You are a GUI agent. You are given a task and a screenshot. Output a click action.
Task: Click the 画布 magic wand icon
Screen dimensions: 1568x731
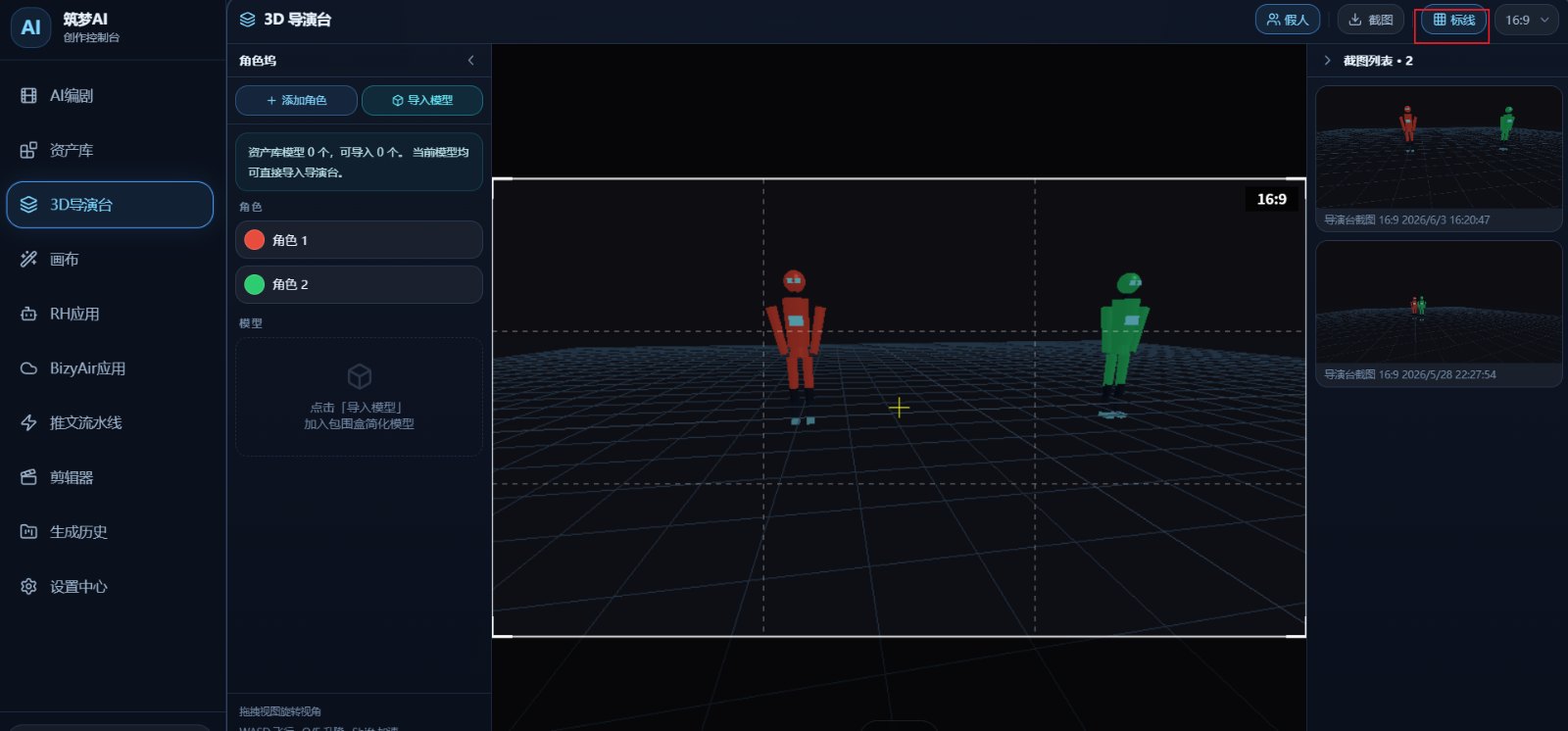click(x=28, y=260)
